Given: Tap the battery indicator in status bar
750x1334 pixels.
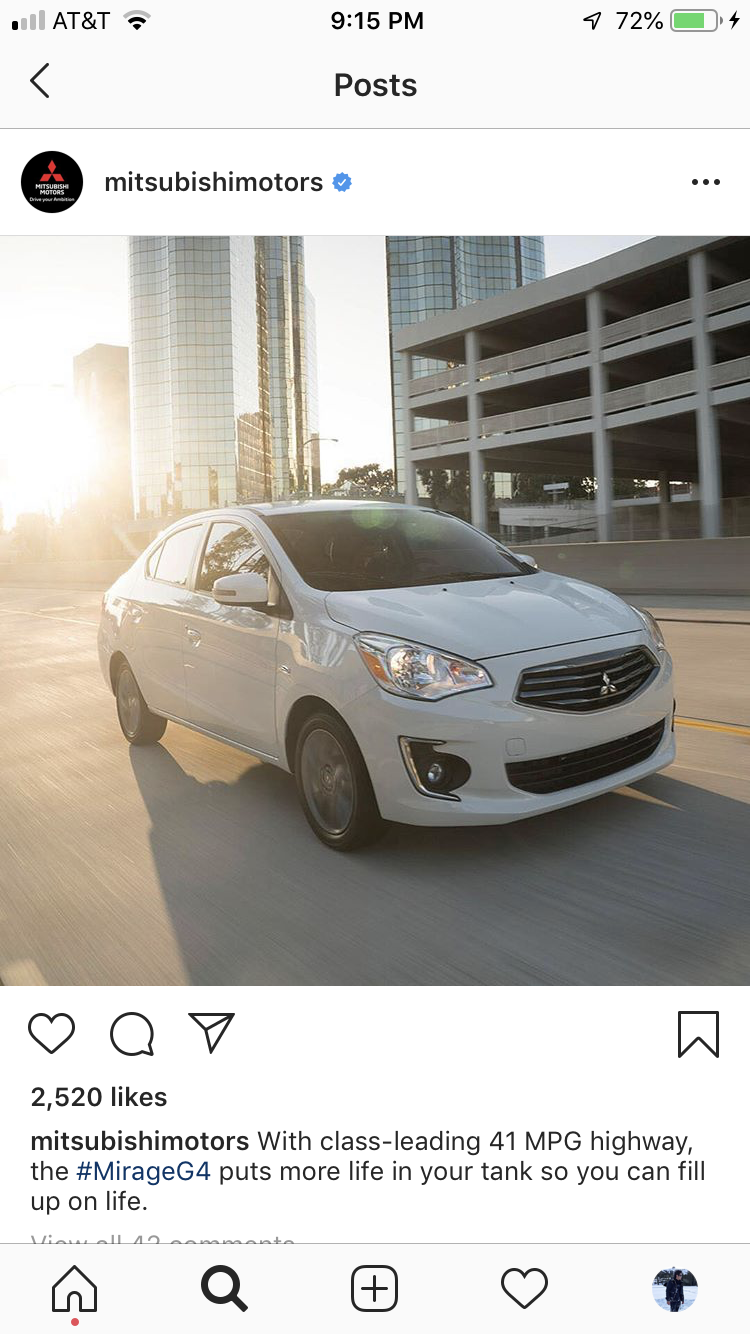Looking at the screenshot, I should pyautogui.click(x=695, y=21).
